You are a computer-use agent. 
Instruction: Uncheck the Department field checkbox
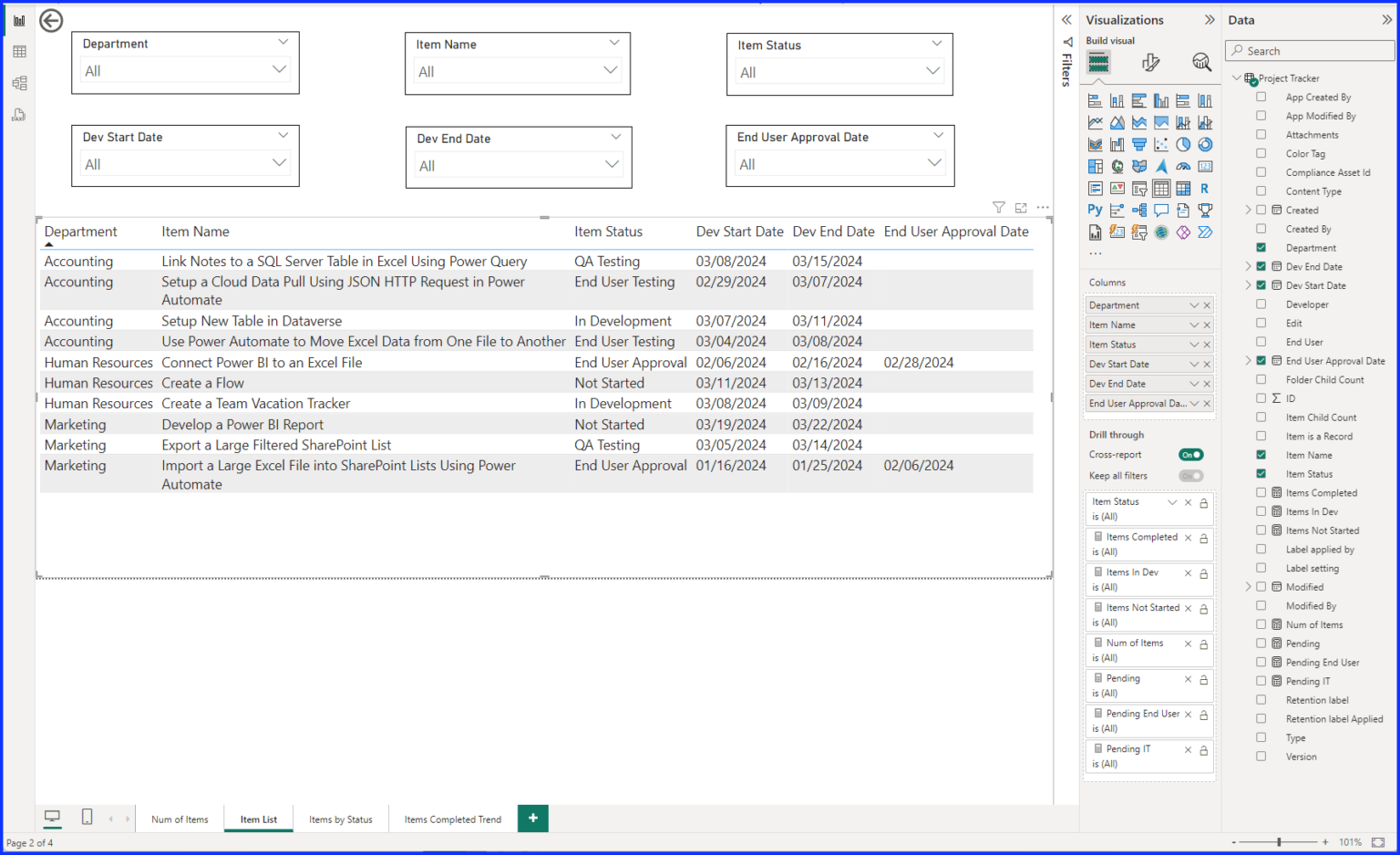[1261, 247]
